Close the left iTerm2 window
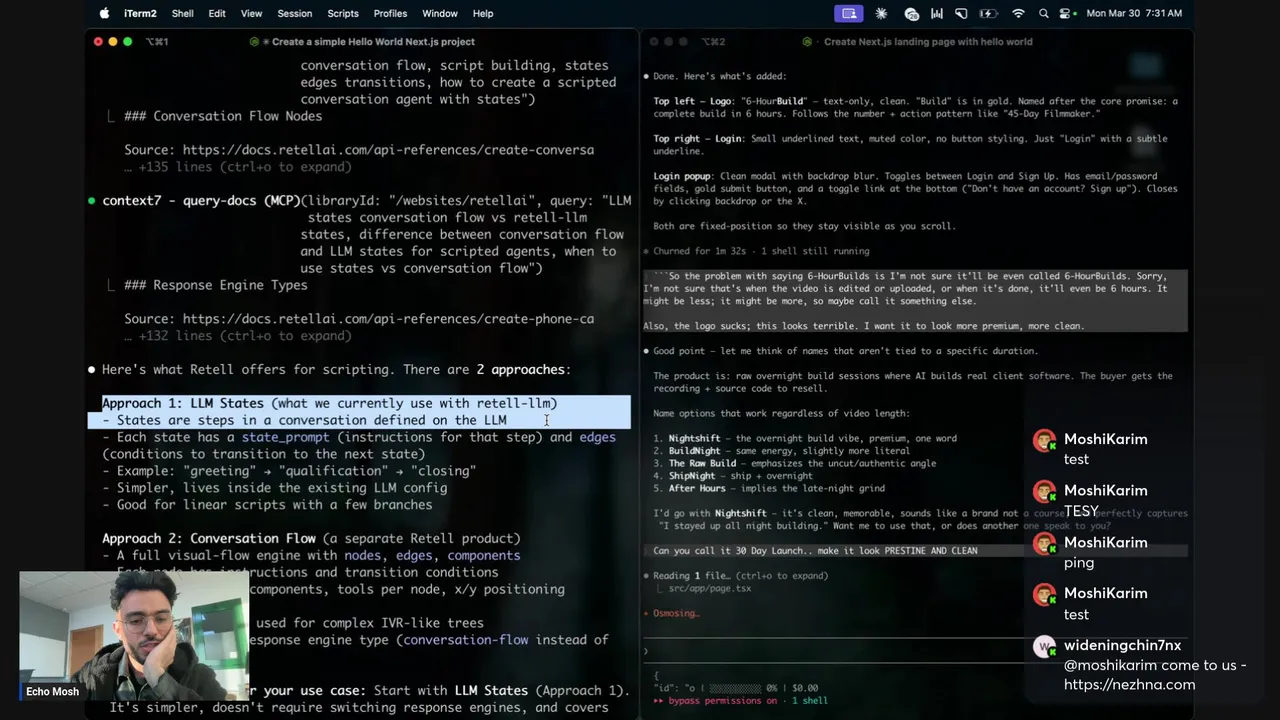Screen dimensions: 1280x720 (98, 41)
